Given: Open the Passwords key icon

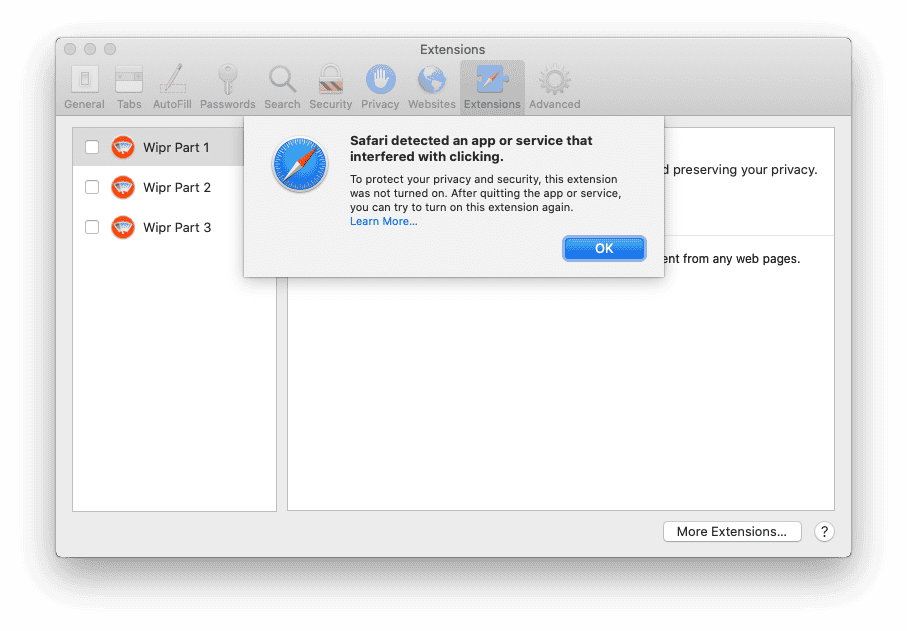Looking at the screenshot, I should 227,79.
